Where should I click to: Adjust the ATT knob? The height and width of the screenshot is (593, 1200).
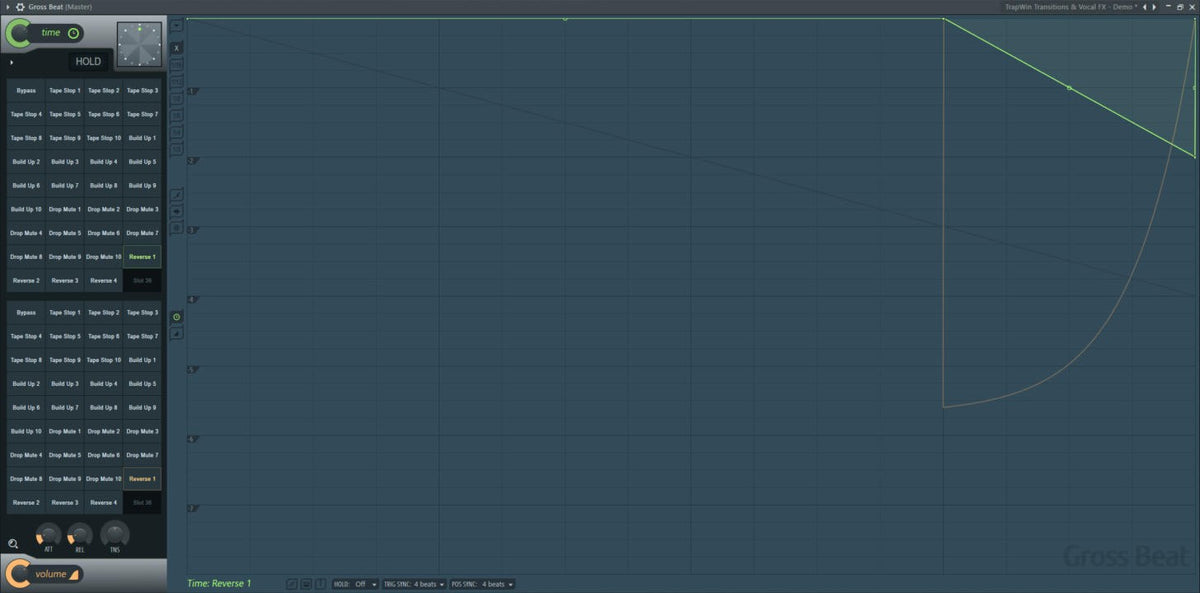coord(48,534)
